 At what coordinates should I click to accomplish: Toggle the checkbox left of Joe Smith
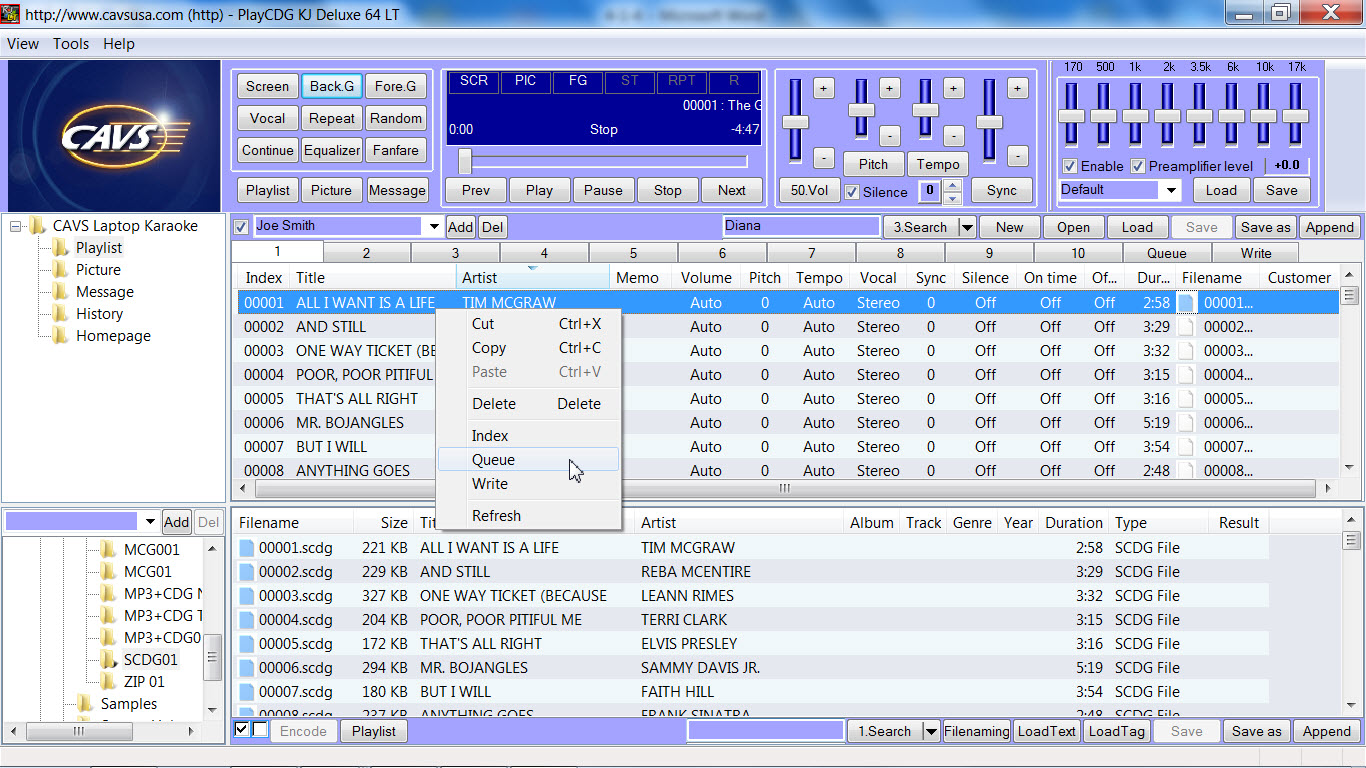coord(241,227)
